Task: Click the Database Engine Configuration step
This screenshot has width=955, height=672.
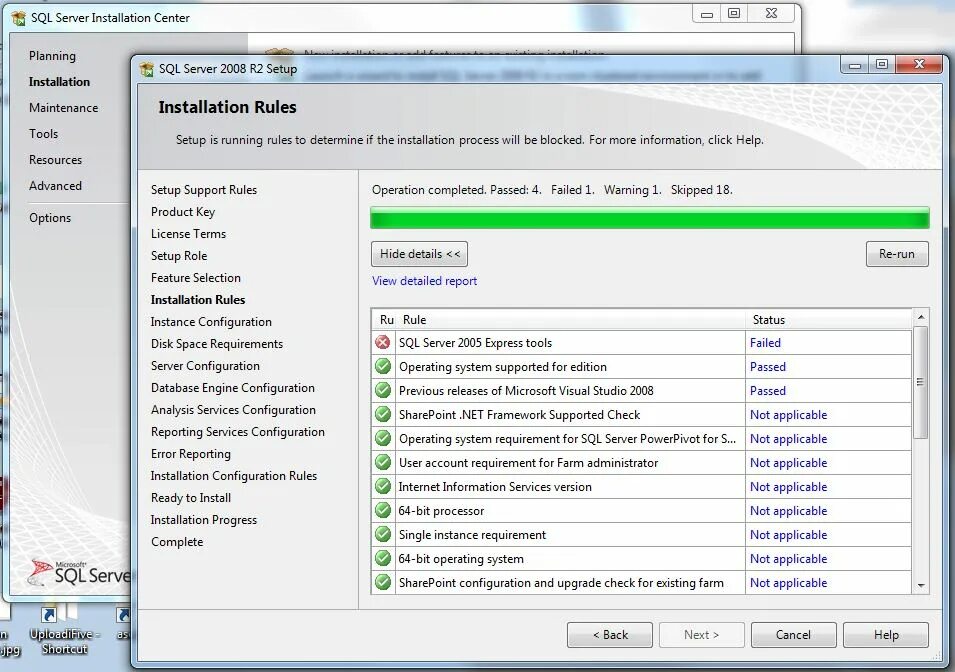Action: point(233,387)
